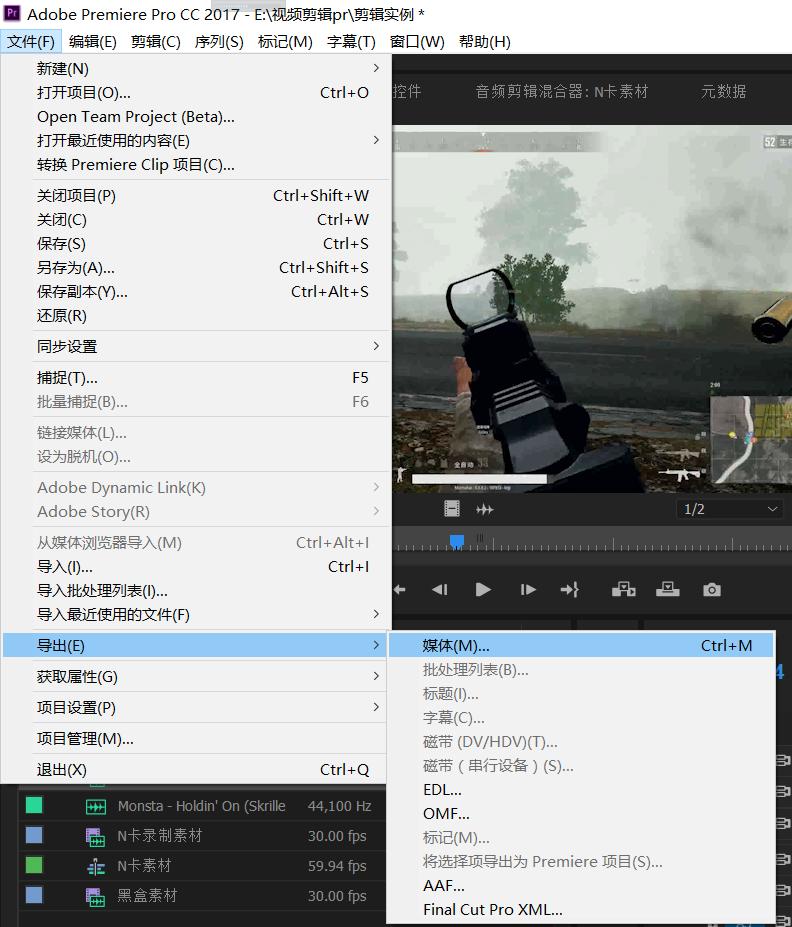This screenshot has height=927, width=792.
Task: Click the Drag Audio Only waveform icon
Action: point(485,509)
